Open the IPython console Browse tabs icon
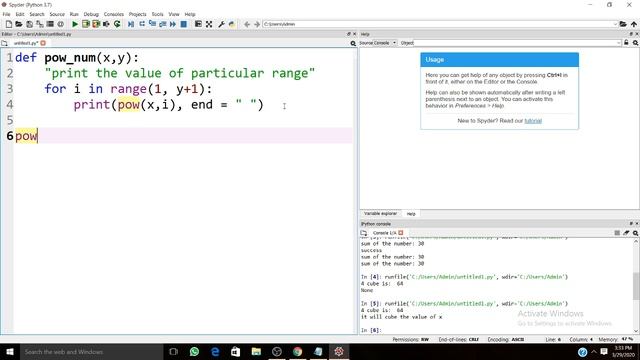 pos(364,233)
